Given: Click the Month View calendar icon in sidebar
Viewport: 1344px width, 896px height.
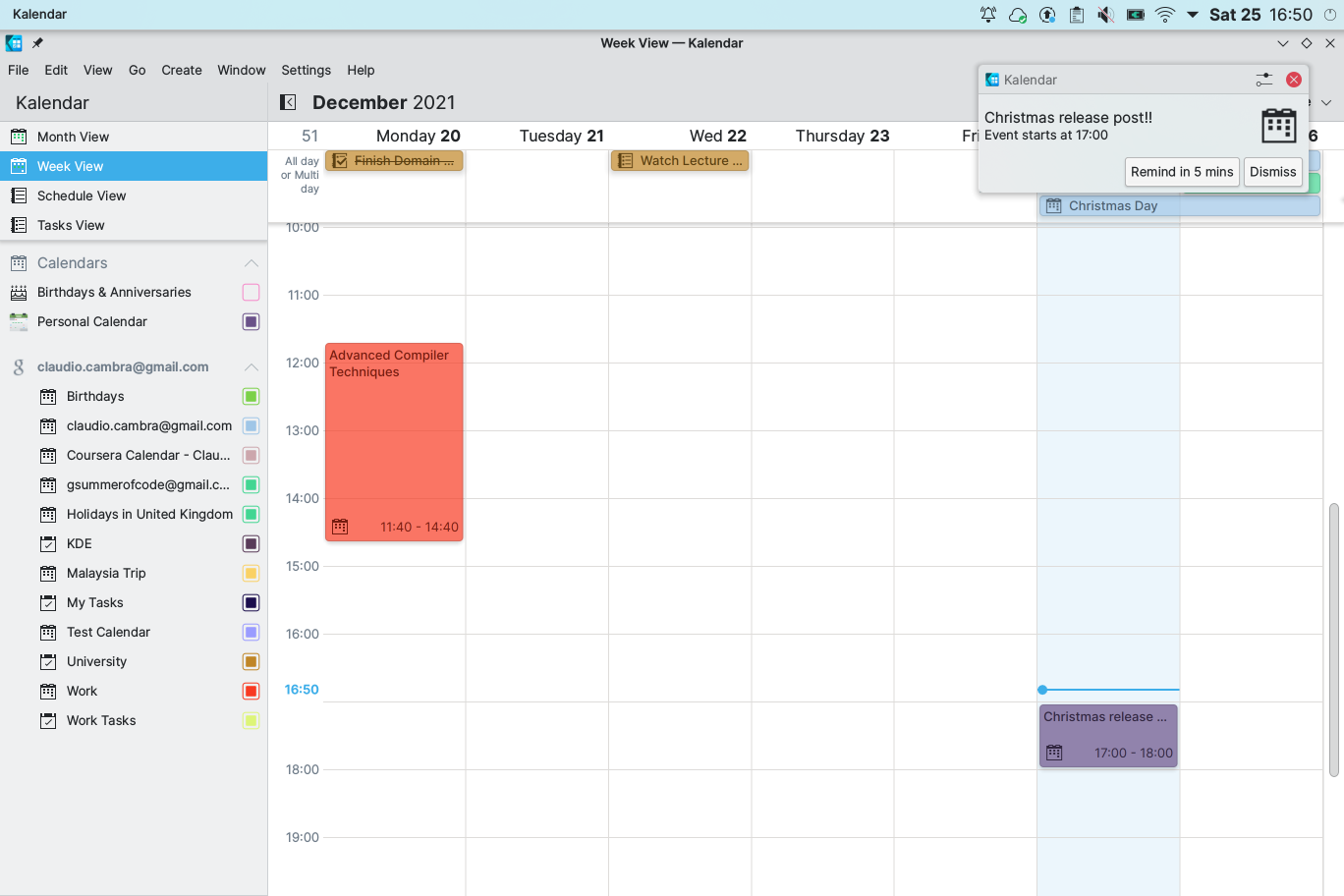Looking at the screenshot, I should pyautogui.click(x=19, y=137).
